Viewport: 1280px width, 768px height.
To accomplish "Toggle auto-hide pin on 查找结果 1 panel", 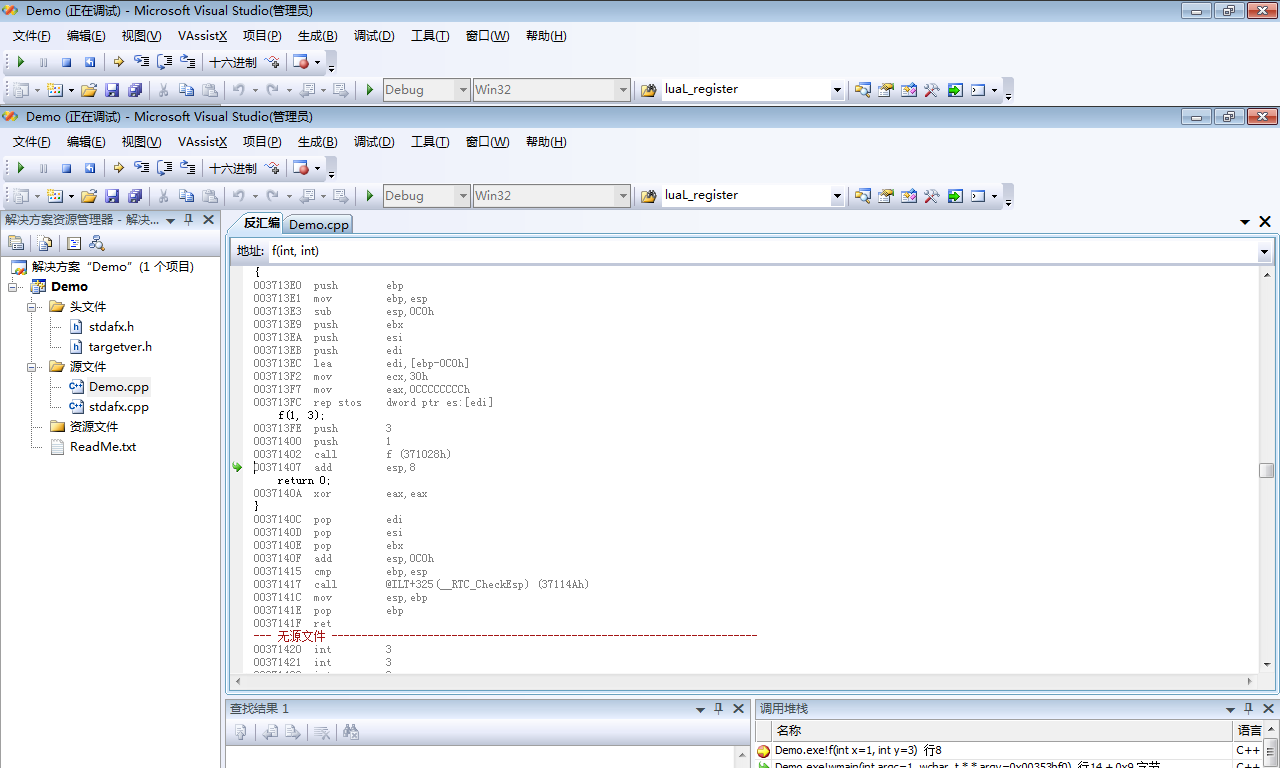I will click(x=718, y=709).
